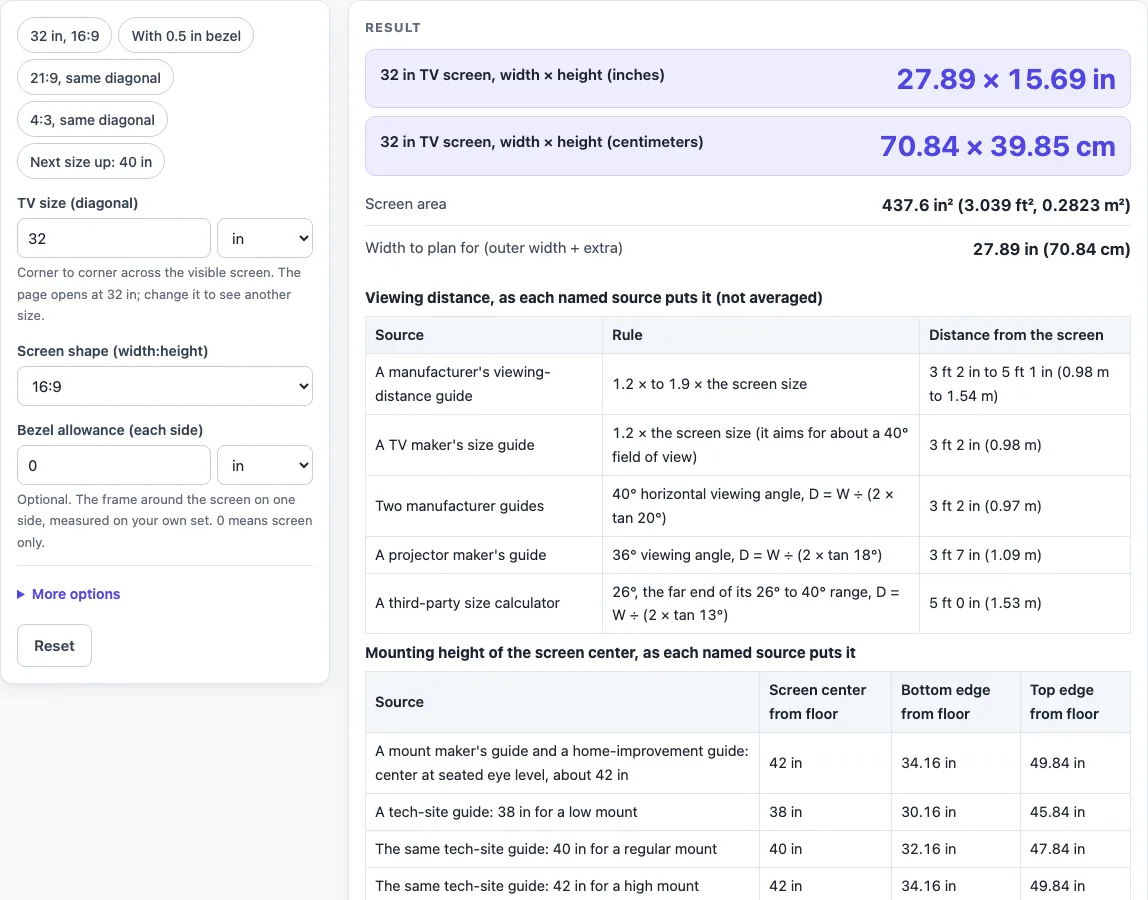The width and height of the screenshot is (1148, 900).
Task: Pick the "4:3, same diagonal" preset
Action: point(92,119)
